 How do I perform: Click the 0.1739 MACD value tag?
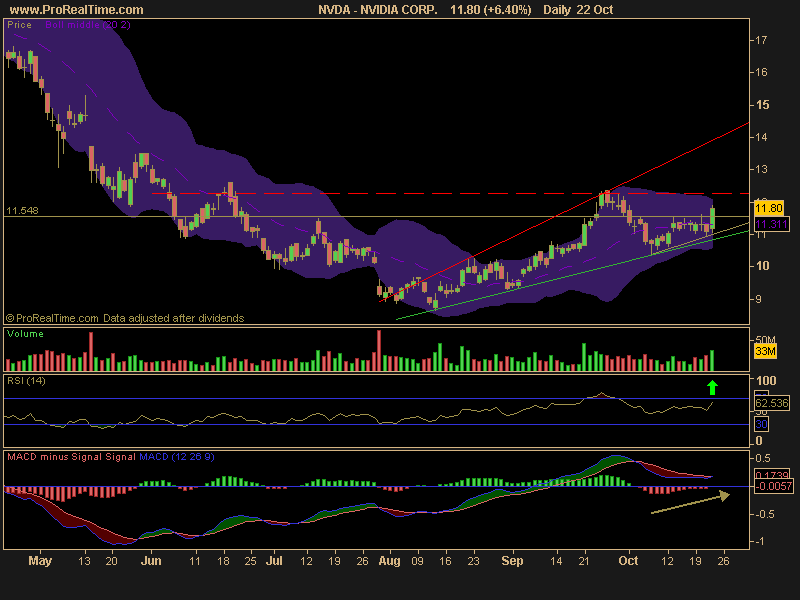coord(772,476)
